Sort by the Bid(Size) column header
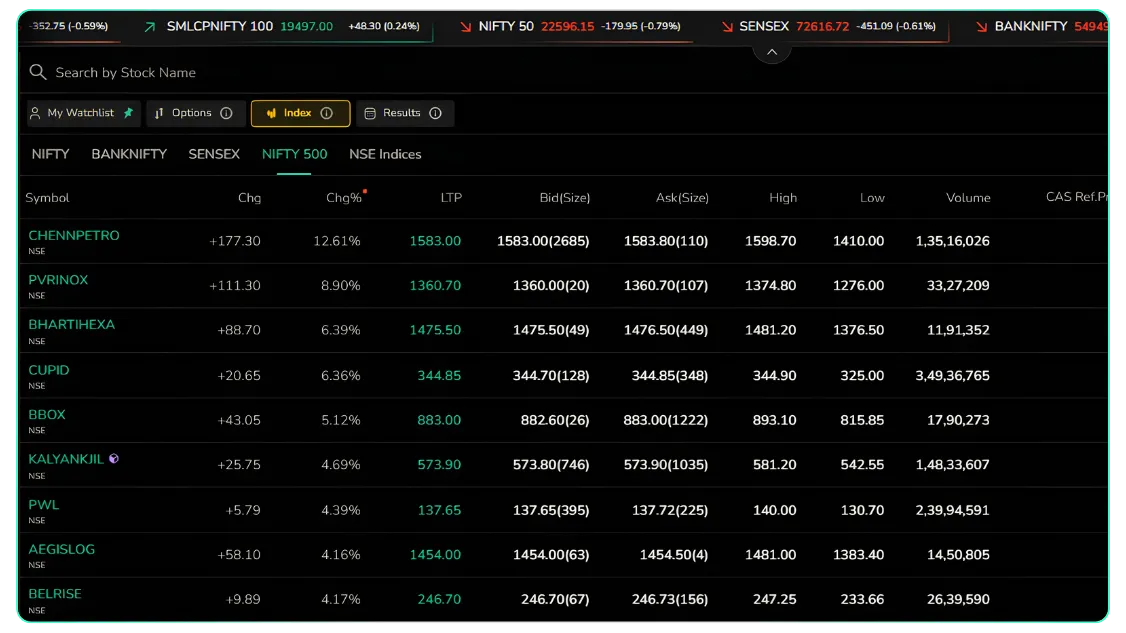 [x=564, y=198]
